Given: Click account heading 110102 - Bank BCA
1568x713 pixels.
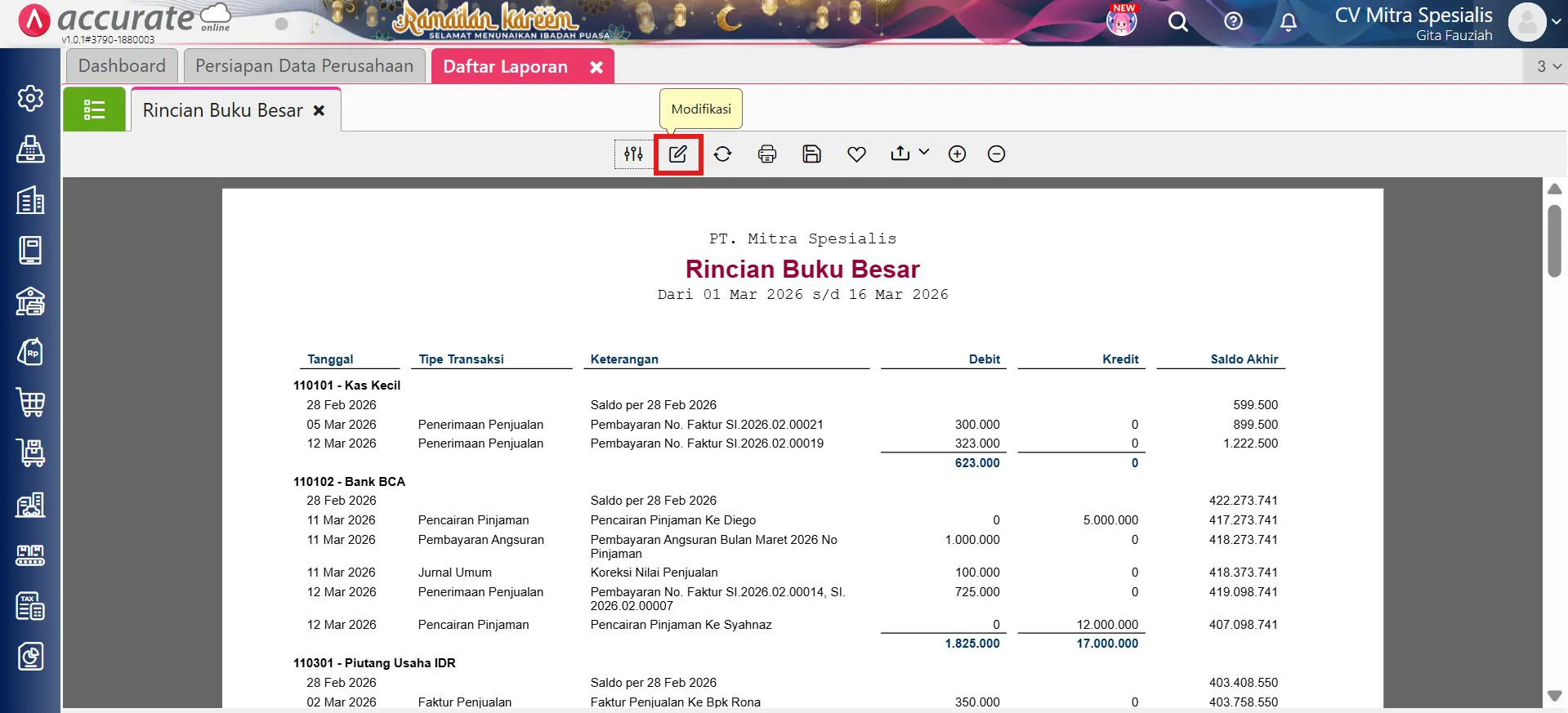Looking at the screenshot, I should [x=349, y=482].
